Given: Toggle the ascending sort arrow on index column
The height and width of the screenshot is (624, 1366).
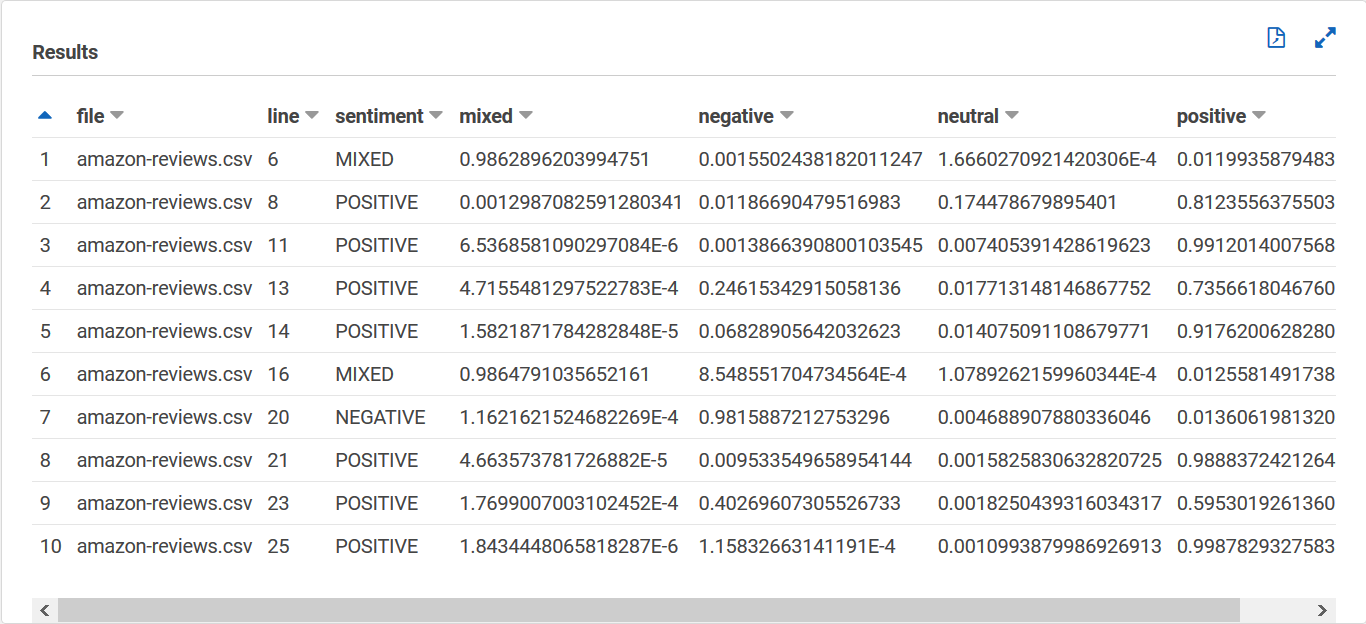Looking at the screenshot, I should (44, 114).
